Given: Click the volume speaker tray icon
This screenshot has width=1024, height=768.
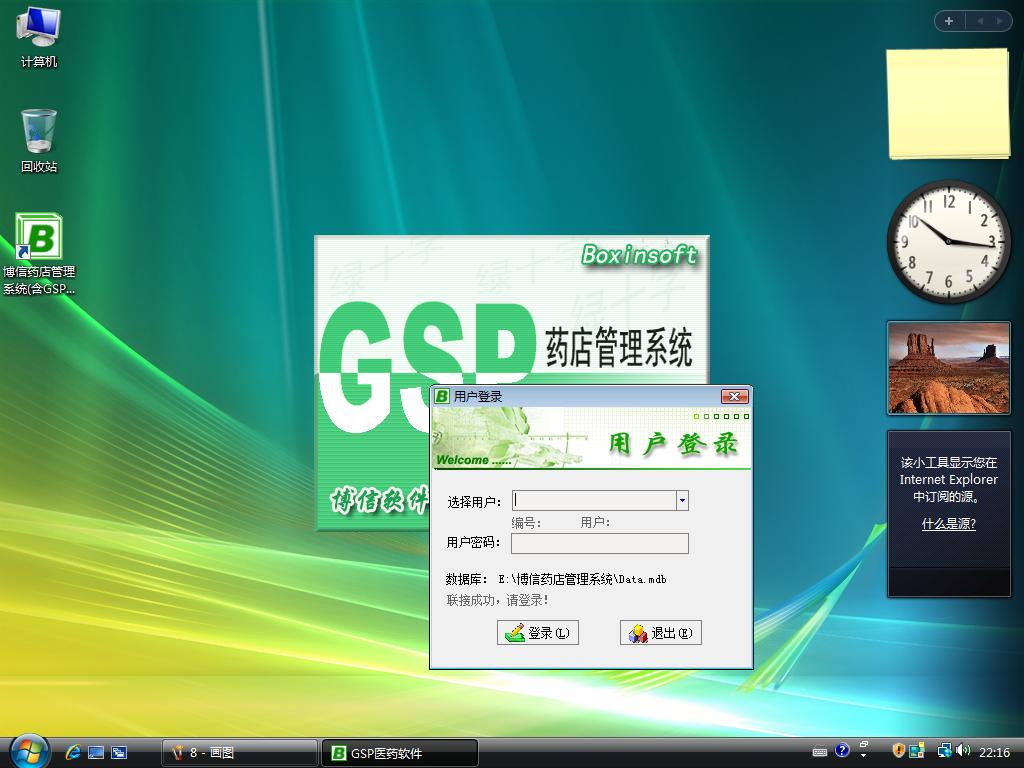Looking at the screenshot, I should pos(962,751).
